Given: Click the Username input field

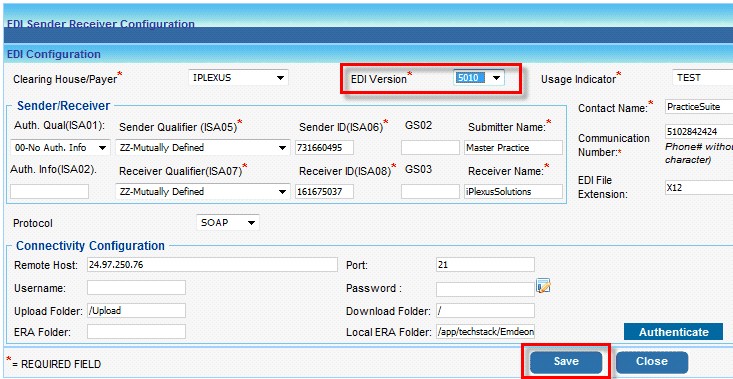Looking at the screenshot, I should coord(137,288).
